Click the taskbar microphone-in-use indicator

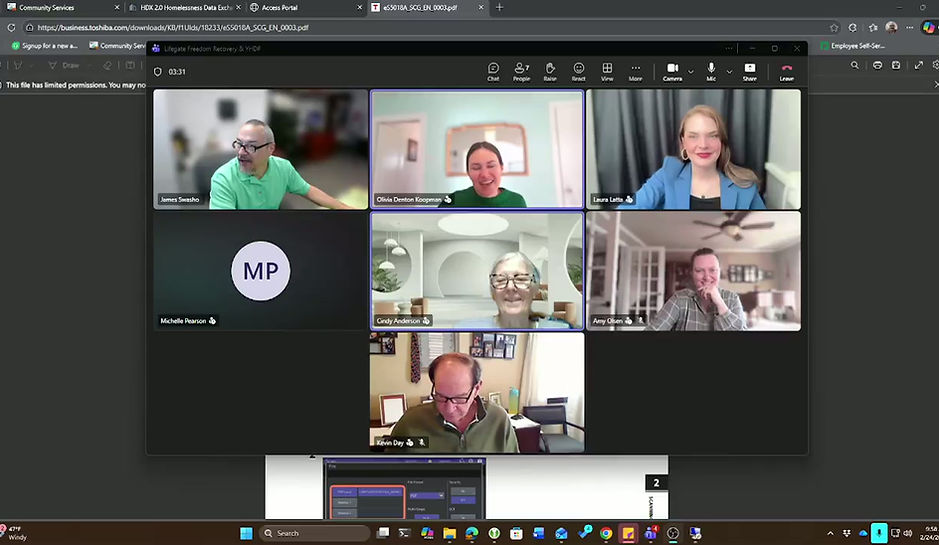click(x=879, y=533)
